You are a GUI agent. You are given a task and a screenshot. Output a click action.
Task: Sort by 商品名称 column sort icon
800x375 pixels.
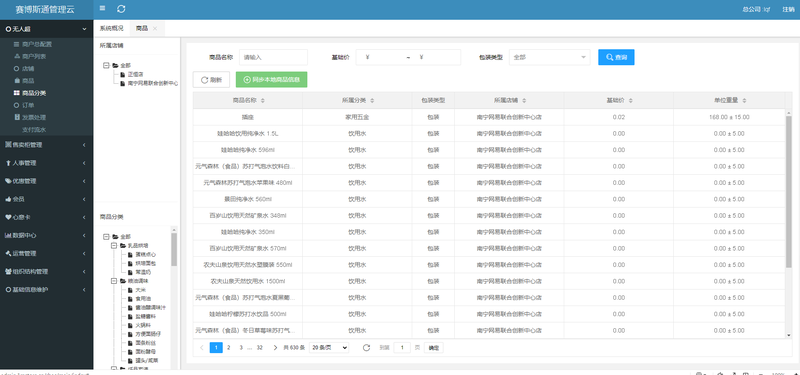(263, 101)
